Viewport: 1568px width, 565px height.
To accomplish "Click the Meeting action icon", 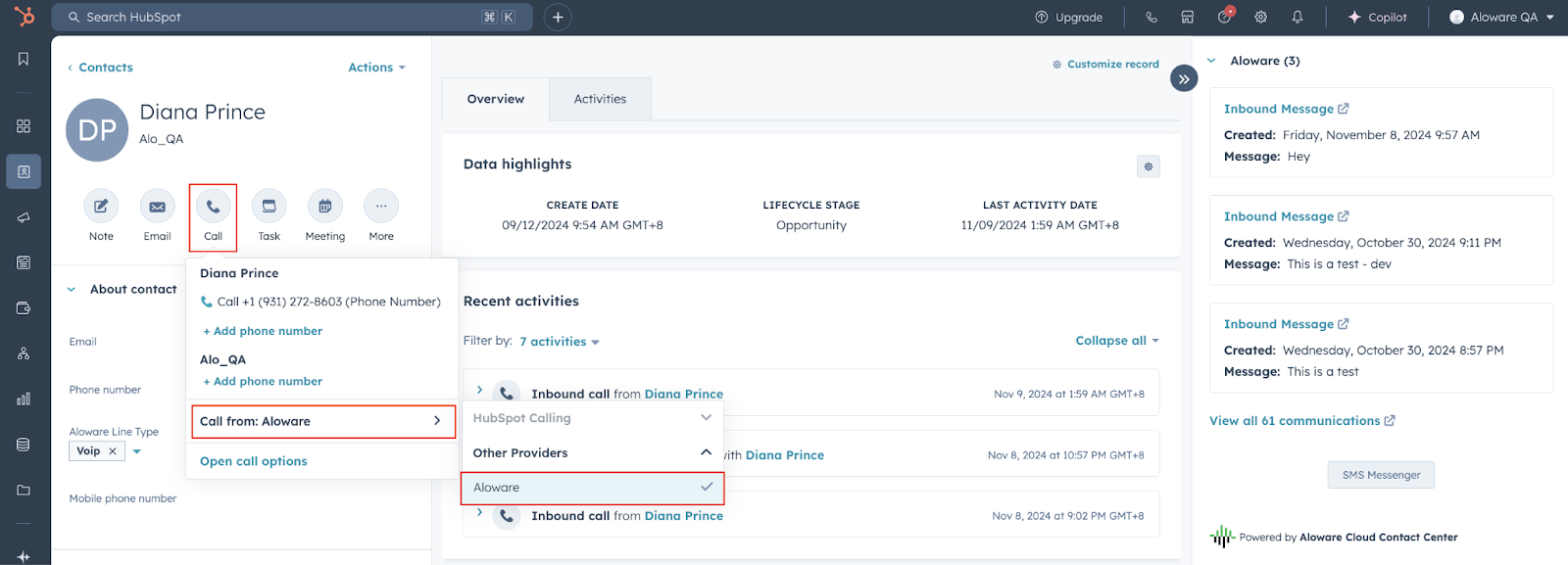I will [x=324, y=207].
